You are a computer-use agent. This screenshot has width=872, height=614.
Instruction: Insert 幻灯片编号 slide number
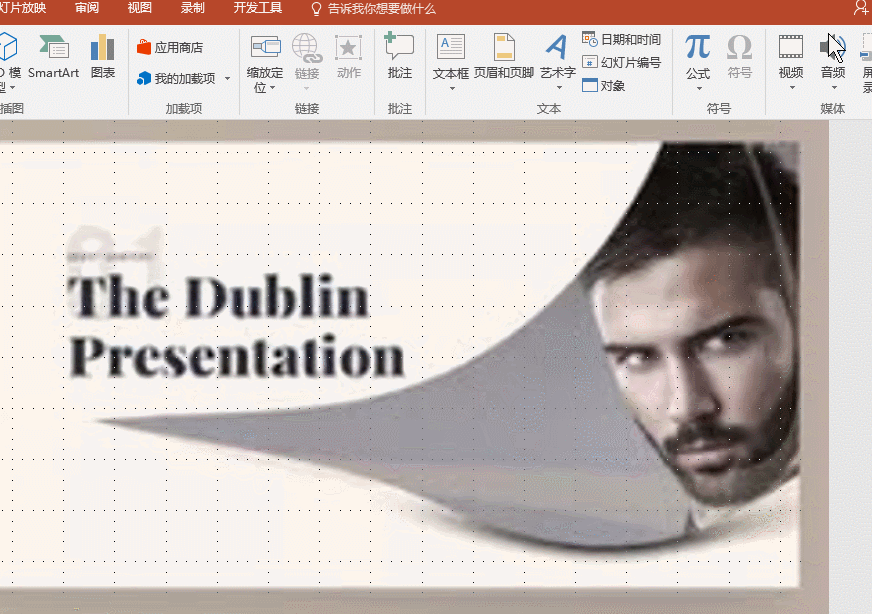tap(622, 63)
